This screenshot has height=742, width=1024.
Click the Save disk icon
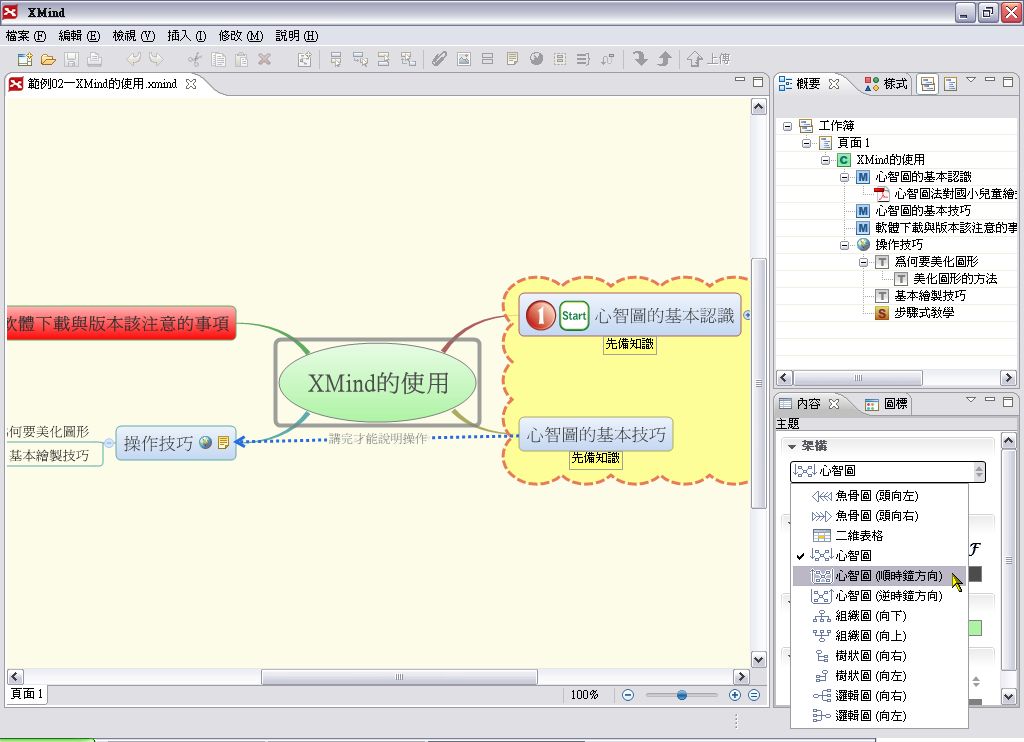[71, 59]
